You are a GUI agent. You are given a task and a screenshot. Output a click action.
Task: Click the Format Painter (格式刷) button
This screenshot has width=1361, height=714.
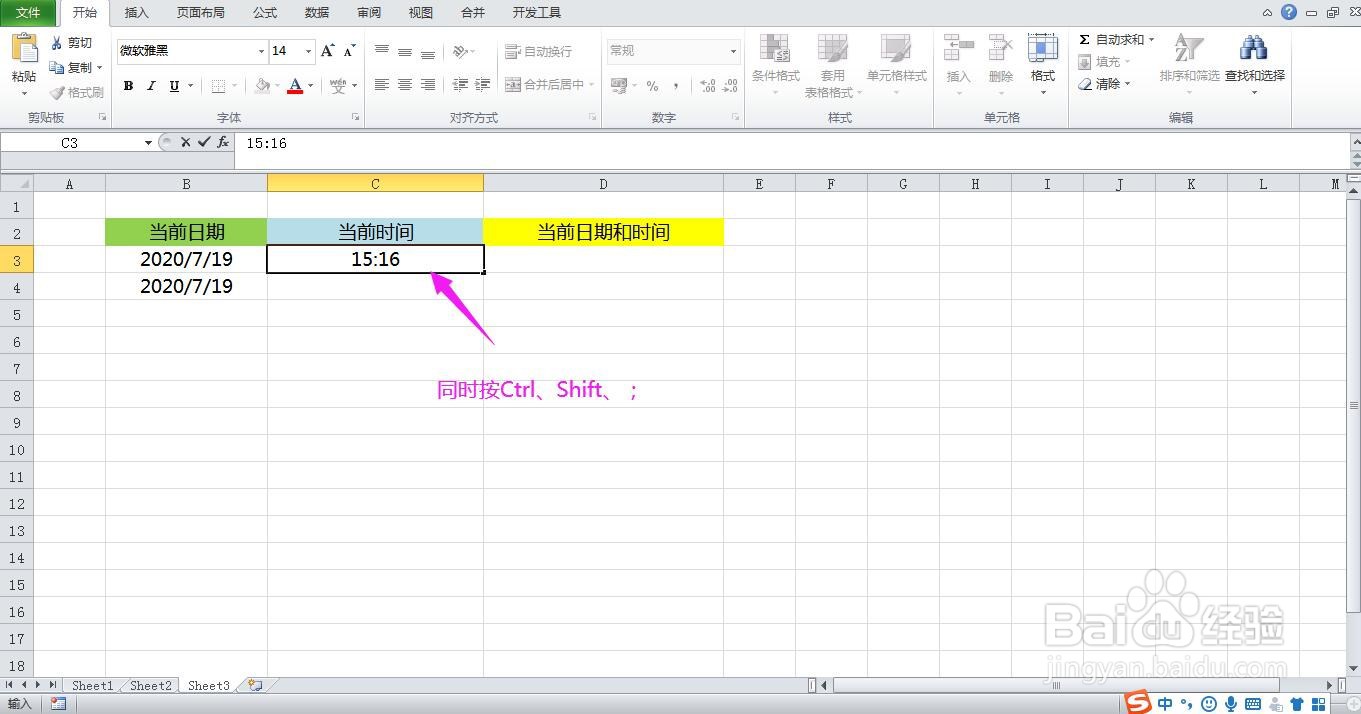pos(76,92)
